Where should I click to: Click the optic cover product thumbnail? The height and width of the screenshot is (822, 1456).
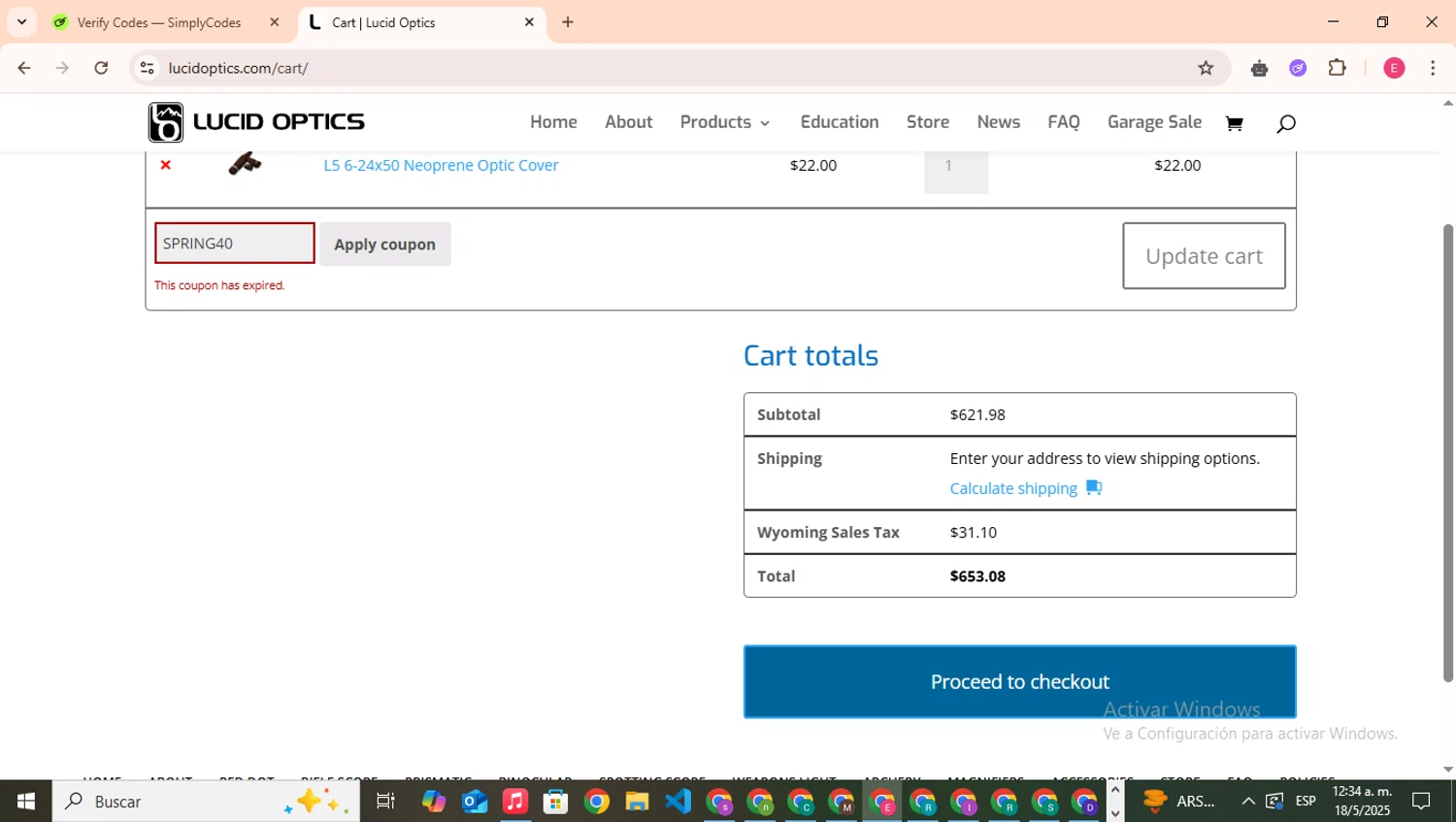245,163
